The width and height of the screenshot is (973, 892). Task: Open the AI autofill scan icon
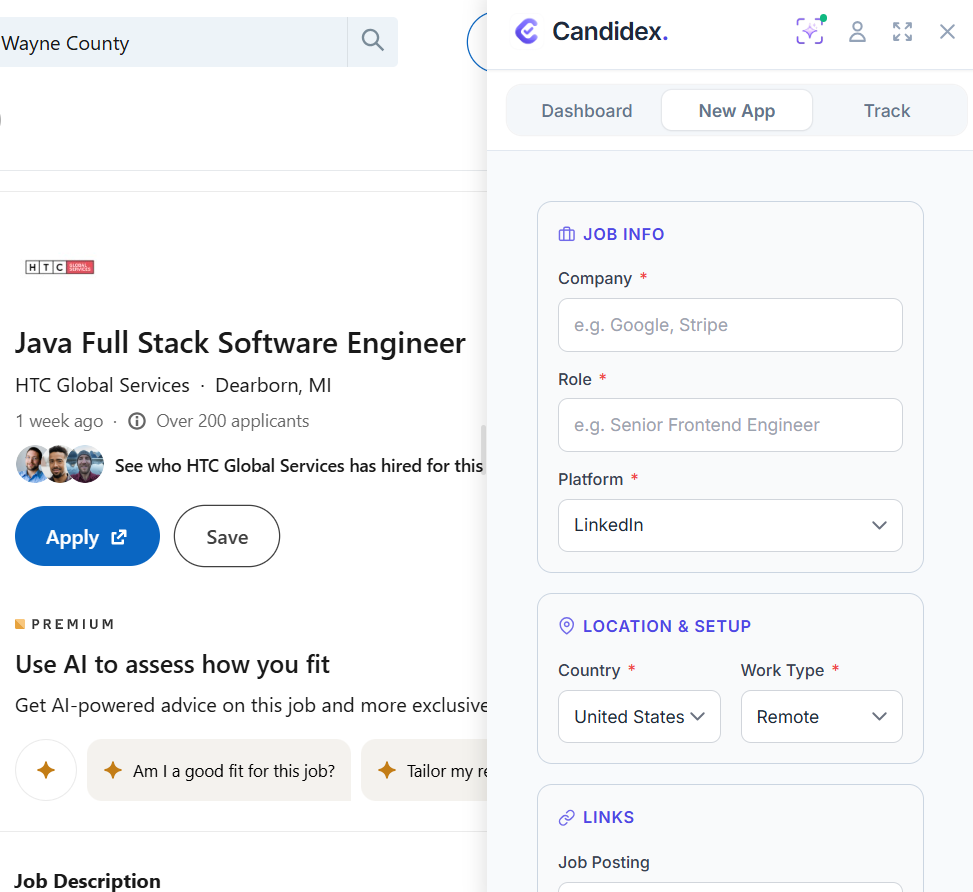point(810,31)
